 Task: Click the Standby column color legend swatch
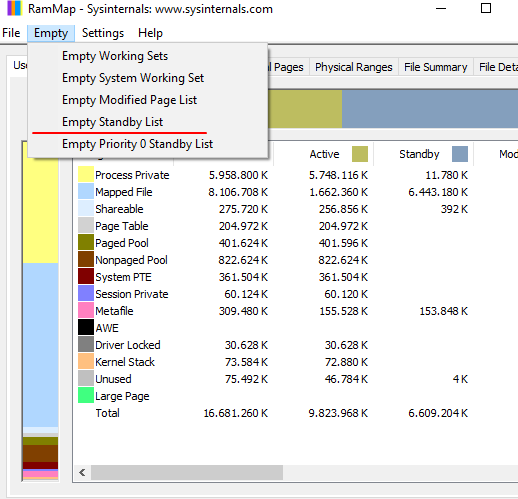pos(460,154)
